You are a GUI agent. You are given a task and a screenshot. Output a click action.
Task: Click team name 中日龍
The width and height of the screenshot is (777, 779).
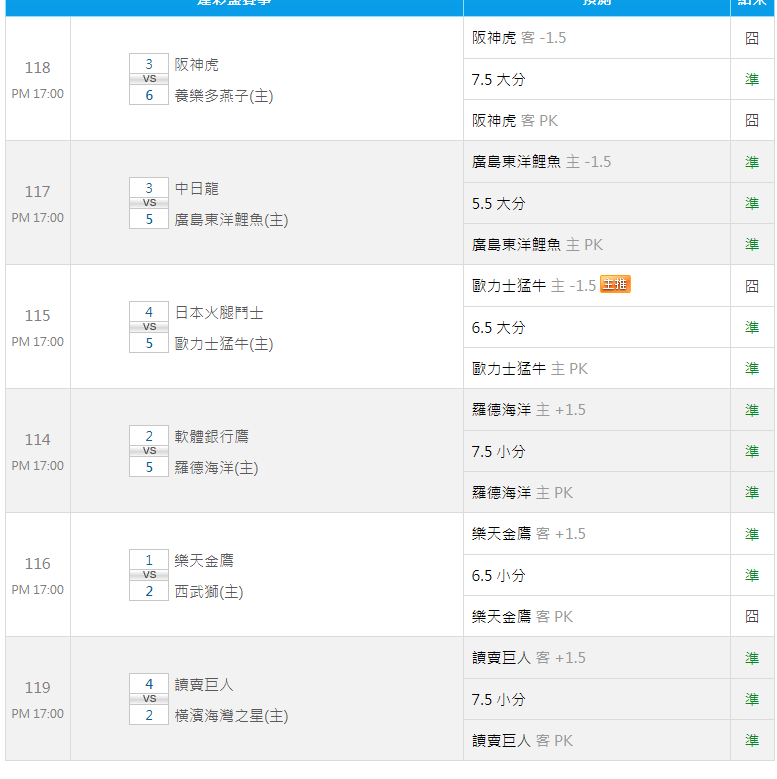pos(196,188)
